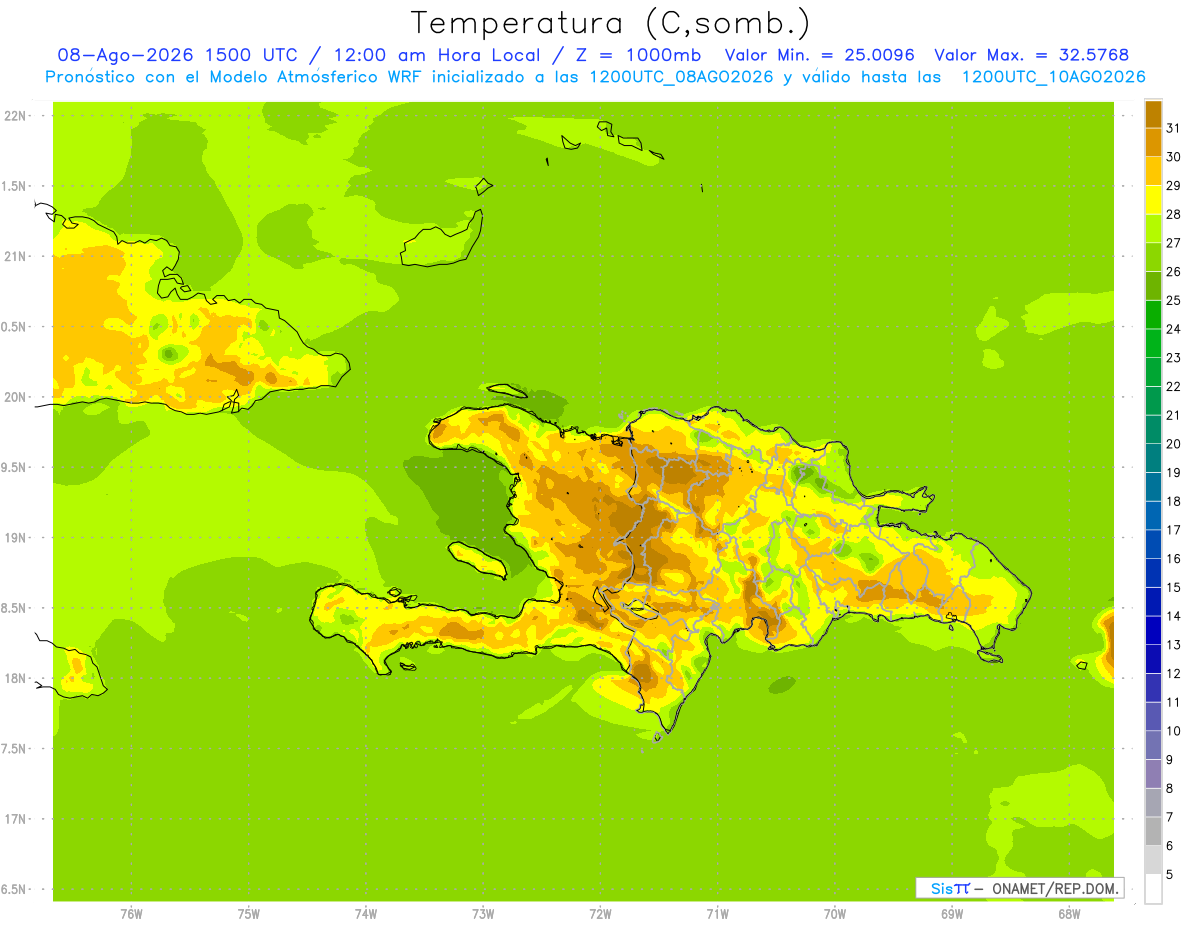Select the 'Valor Min. = 25.0096' value

pos(819,55)
